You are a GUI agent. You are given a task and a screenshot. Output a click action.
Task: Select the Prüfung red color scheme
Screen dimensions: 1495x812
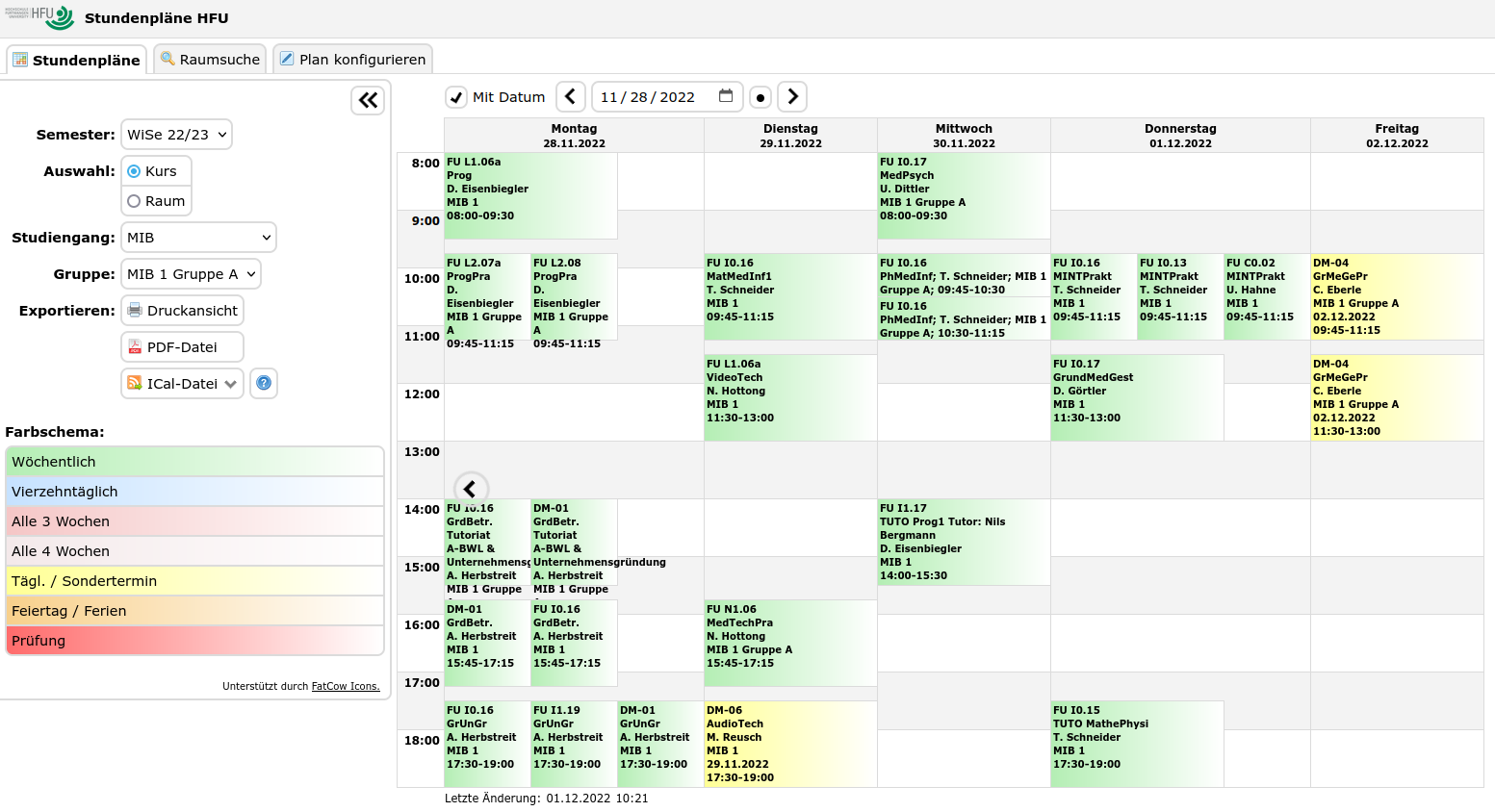pos(194,641)
